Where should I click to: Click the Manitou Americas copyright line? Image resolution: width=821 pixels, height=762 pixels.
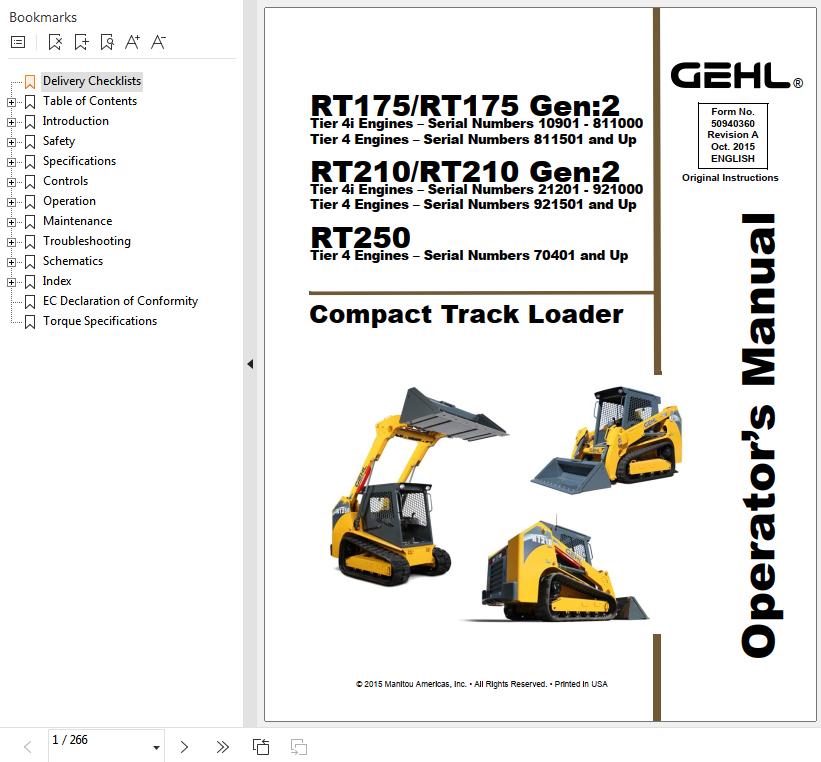[482, 684]
